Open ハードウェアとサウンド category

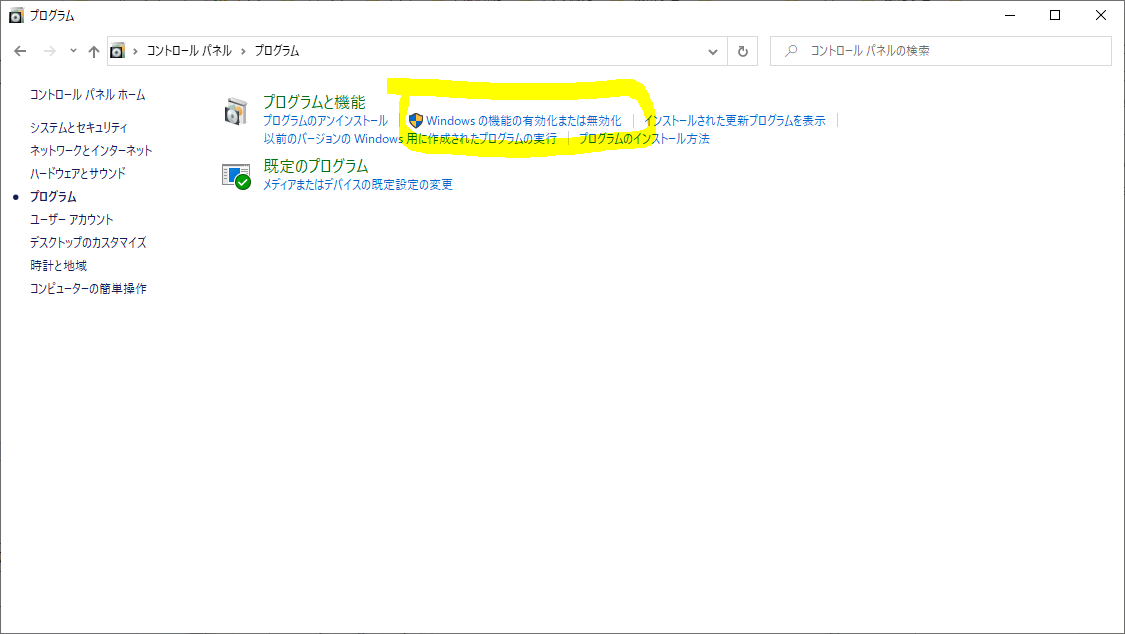tap(77, 174)
